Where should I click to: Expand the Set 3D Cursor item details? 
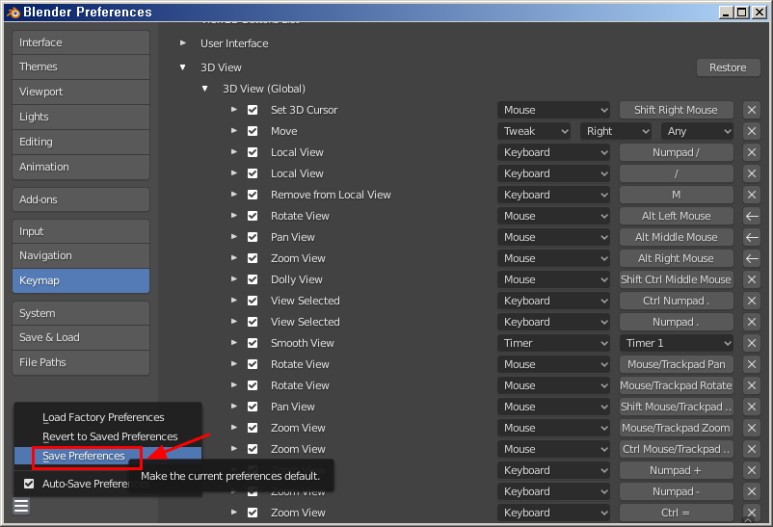click(x=234, y=109)
